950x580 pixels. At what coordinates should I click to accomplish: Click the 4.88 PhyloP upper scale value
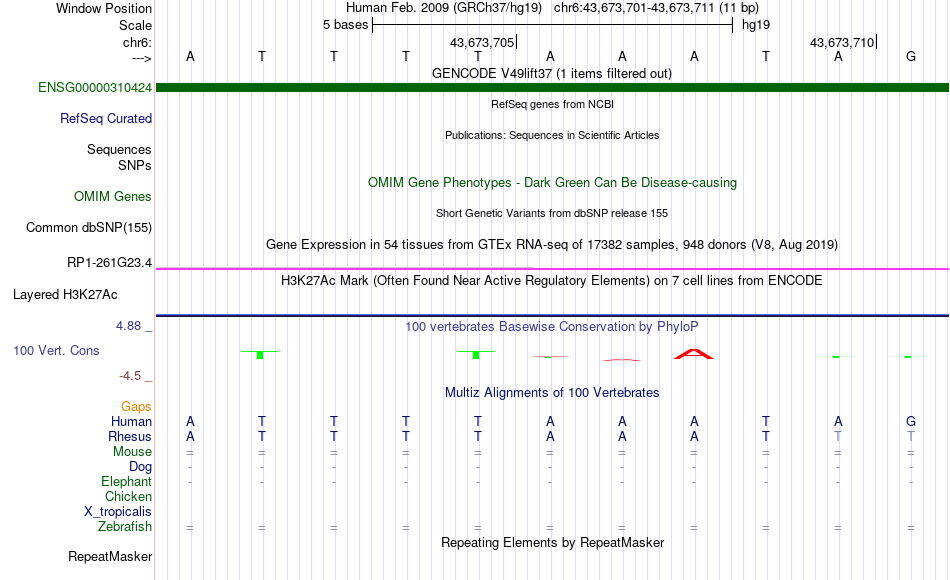[x=129, y=325]
